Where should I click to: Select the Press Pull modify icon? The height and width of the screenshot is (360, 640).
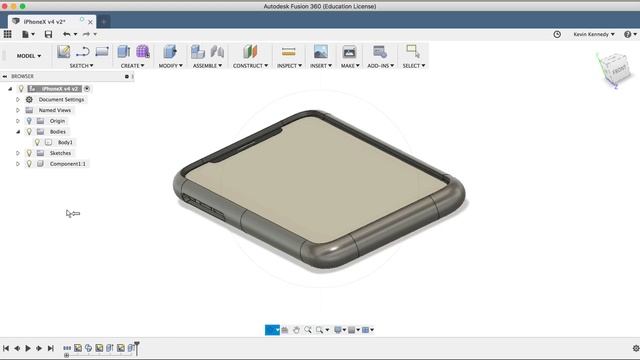170,52
